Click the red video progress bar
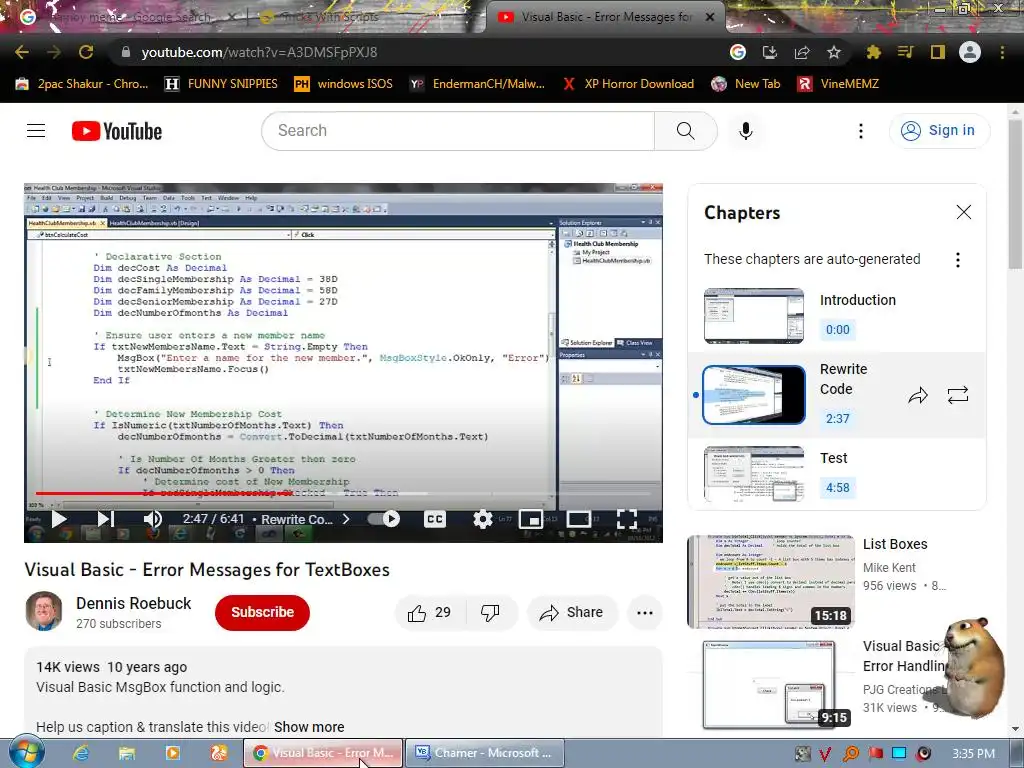The height and width of the screenshot is (768, 1024). click(x=163, y=494)
